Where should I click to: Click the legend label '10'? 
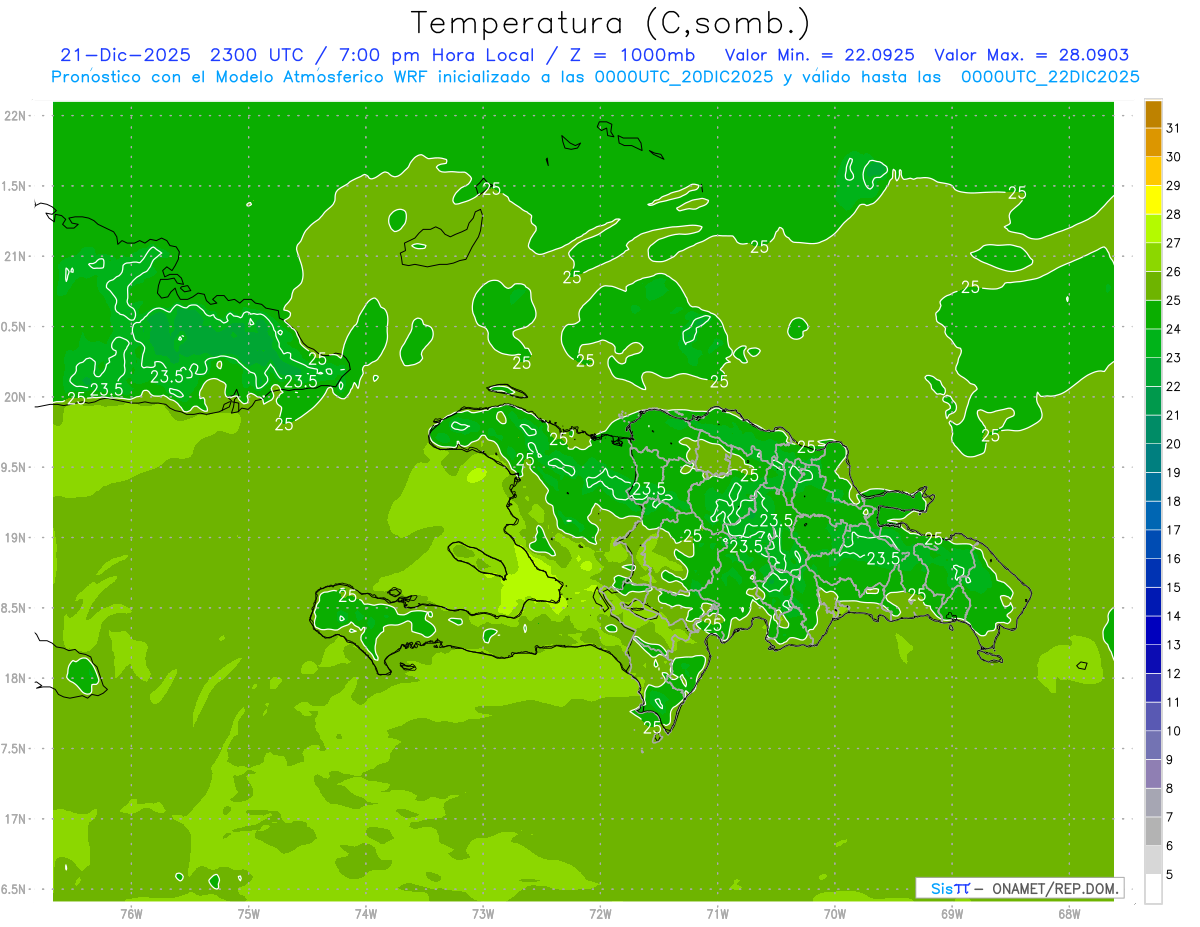coord(1173,731)
